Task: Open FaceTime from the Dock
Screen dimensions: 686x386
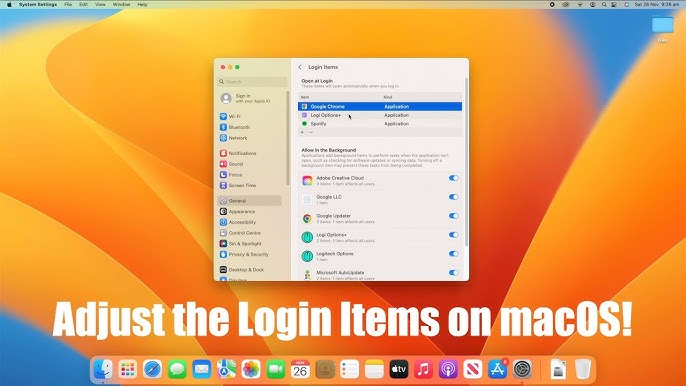Action: [x=276, y=369]
